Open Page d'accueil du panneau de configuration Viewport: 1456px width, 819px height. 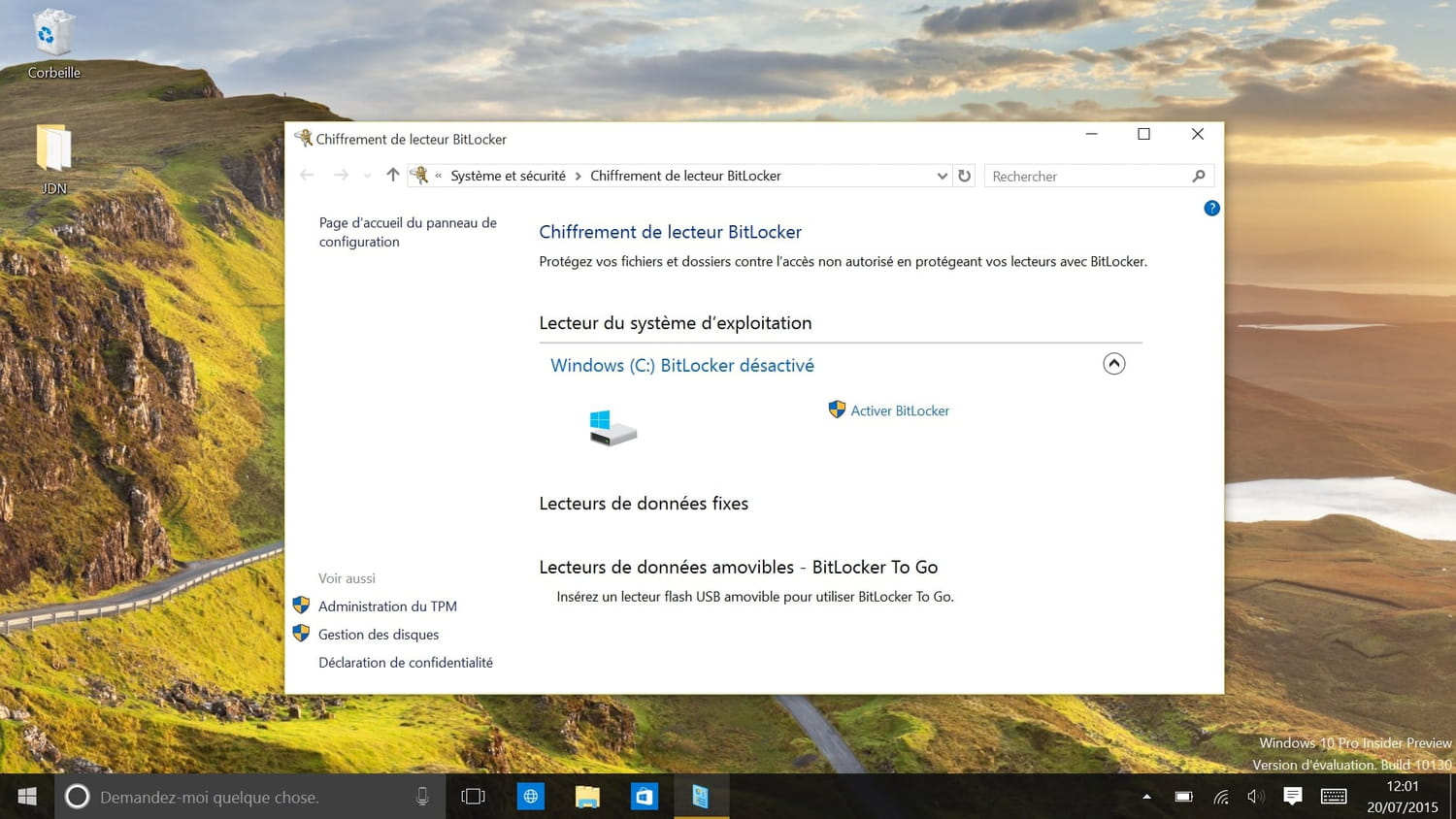[x=408, y=232]
